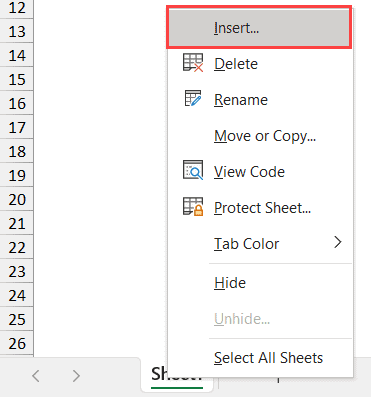Click the View Code magnifier icon
The width and height of the screenshot is (371, 397).
193,170
